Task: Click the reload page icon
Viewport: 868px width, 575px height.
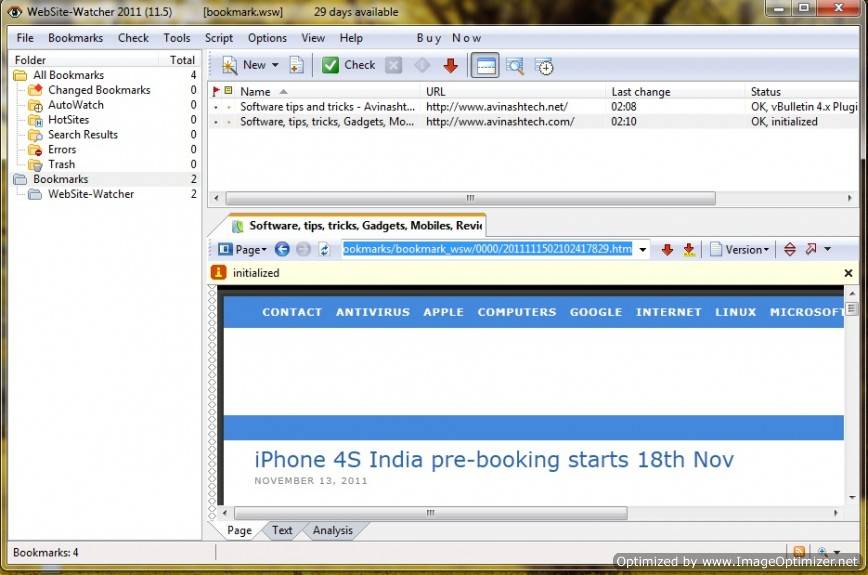Action: pyautogui.click(x=324, y=250)
